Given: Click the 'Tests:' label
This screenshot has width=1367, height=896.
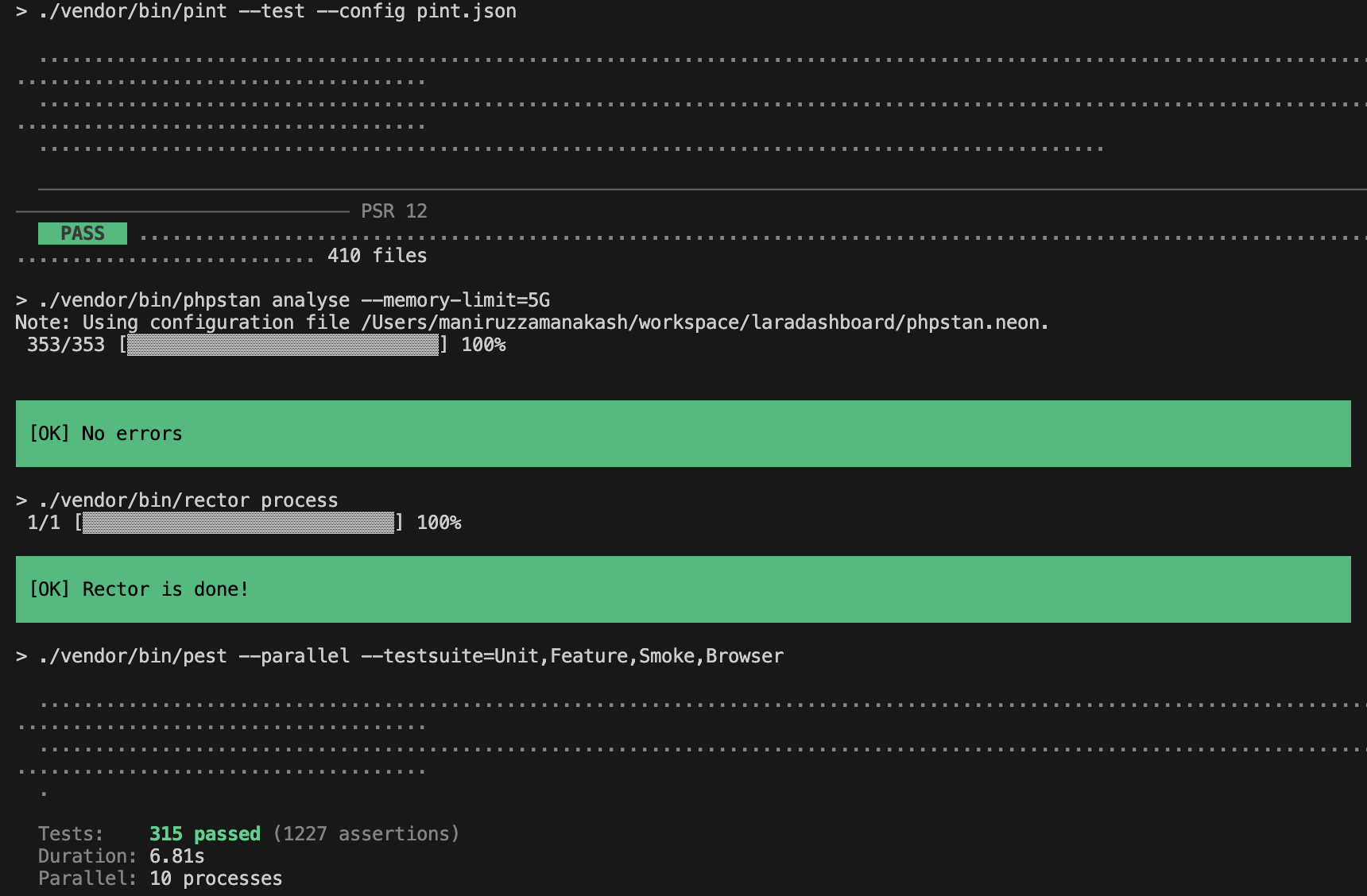Looking at the screenshot, I should coord(71,834).
